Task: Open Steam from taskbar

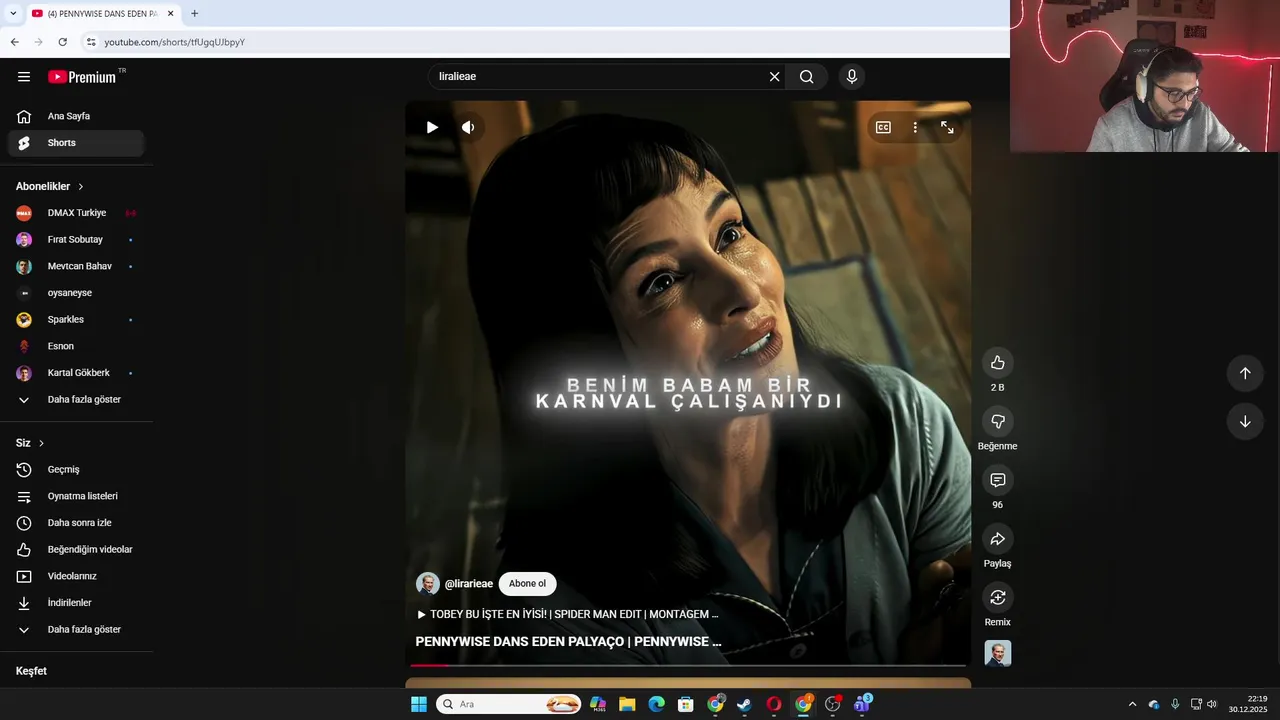Action: click(x=744, y=704)
